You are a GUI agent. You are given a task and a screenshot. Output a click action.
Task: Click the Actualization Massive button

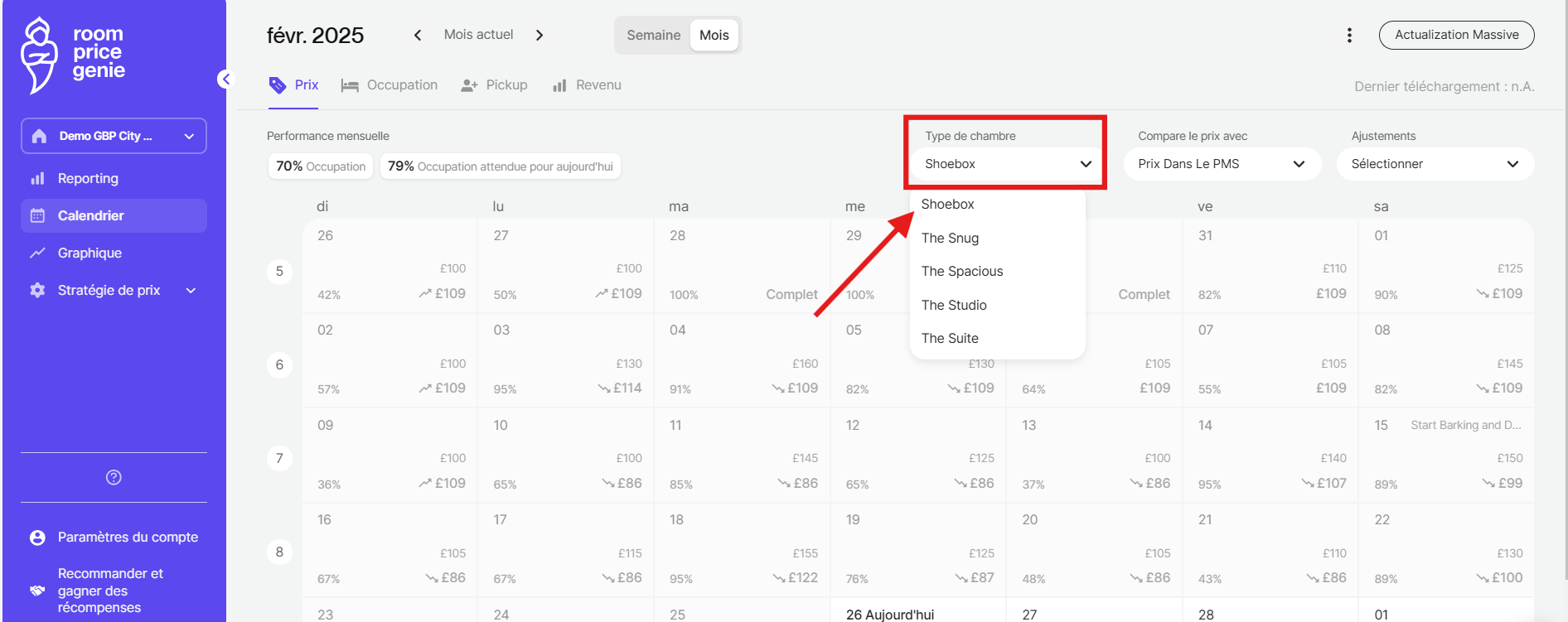1456,35
